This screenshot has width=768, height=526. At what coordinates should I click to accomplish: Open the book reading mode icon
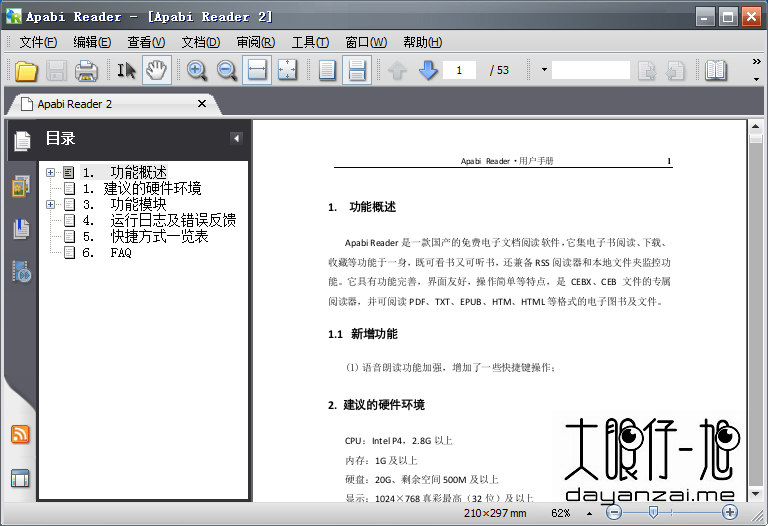click(x=716, y=71)
